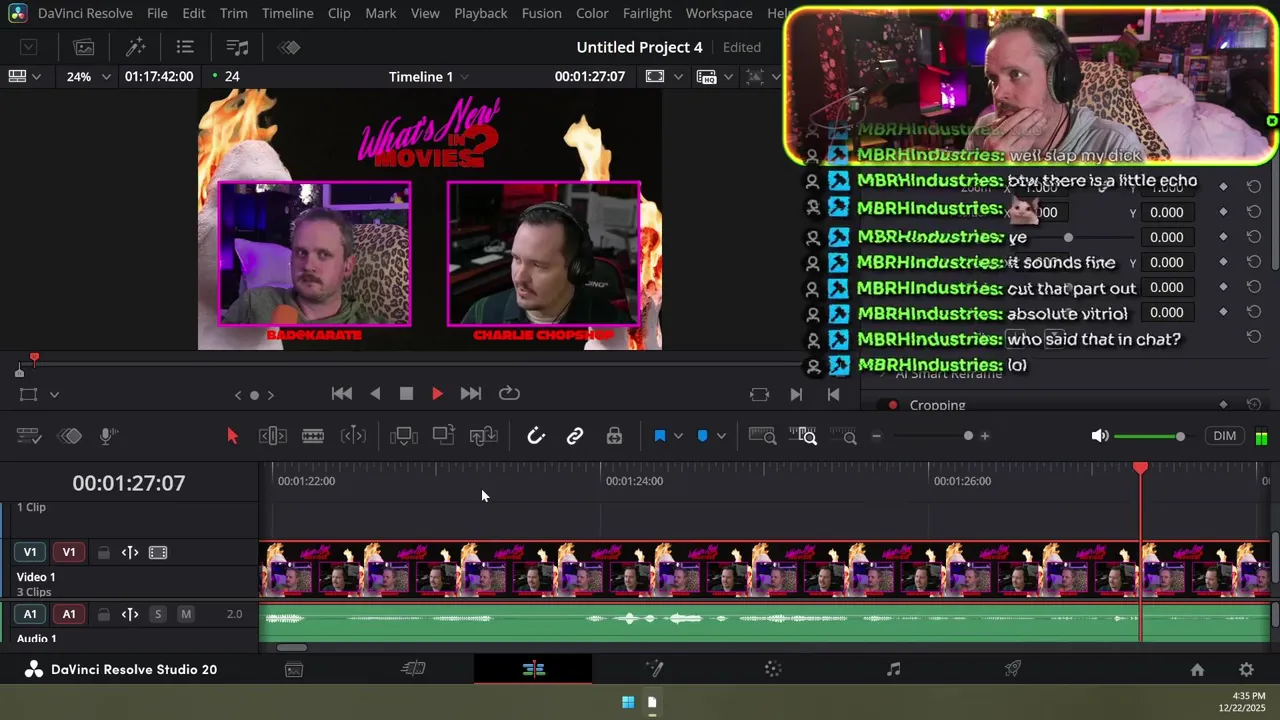The width and height of the screenshot is (1280, 720).
Task: Open the marker color dropdown
Action: pos(721,436)
